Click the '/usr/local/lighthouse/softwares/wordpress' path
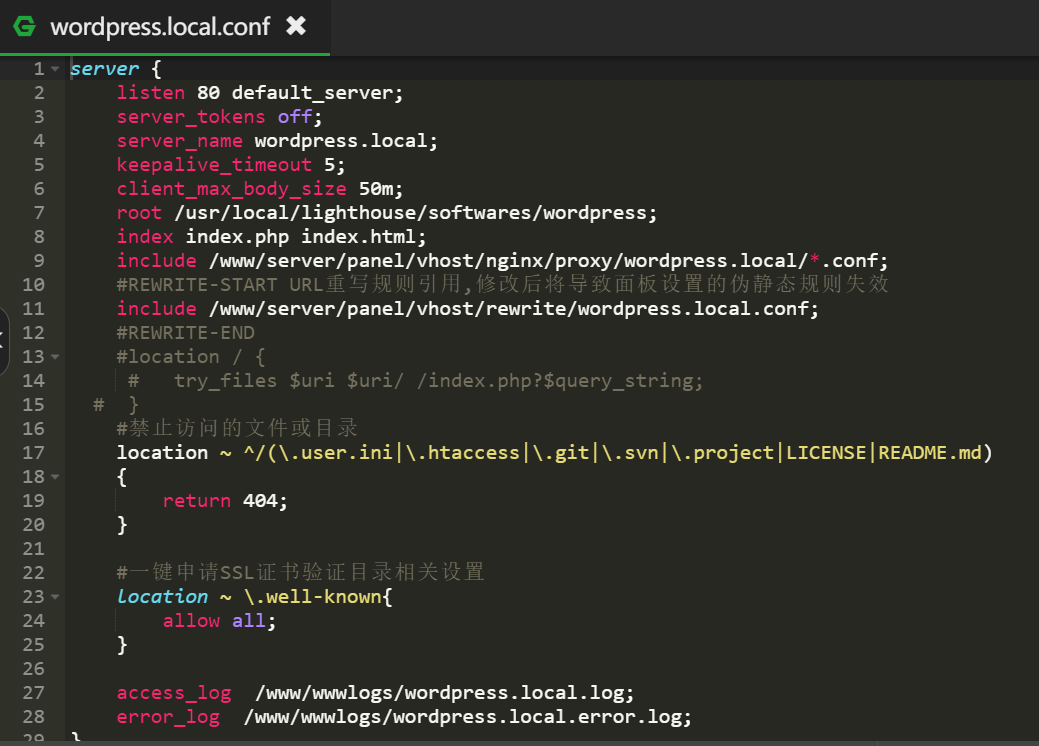Image resolution: width=1039 pixels, height=746 pixels. point(410,213)
